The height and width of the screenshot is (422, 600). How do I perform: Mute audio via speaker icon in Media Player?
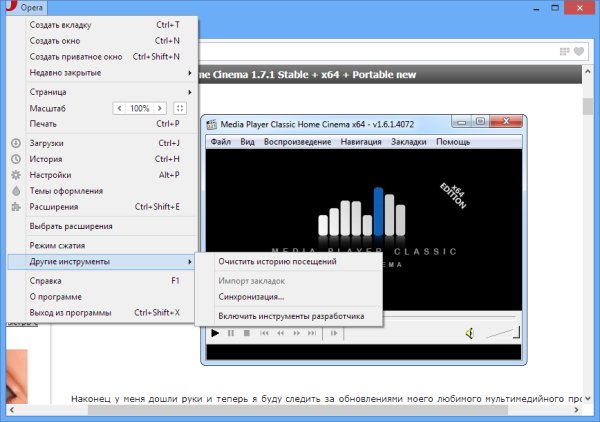click(x=470, y=334)
